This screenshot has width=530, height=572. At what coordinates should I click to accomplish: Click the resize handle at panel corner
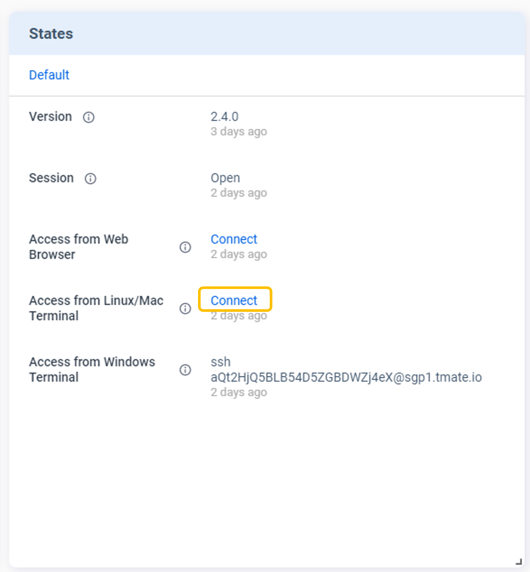point(519,562)
